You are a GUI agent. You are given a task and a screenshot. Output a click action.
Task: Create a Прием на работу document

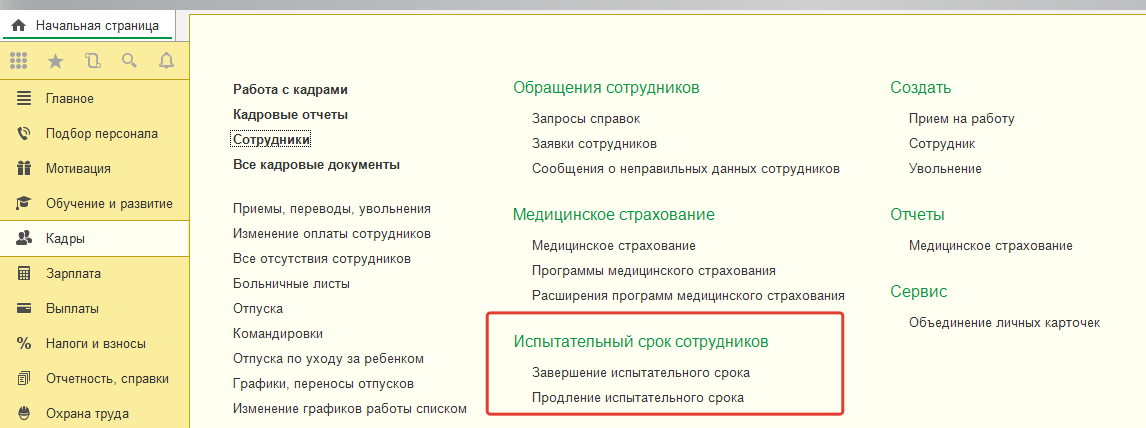click(962, 118)
